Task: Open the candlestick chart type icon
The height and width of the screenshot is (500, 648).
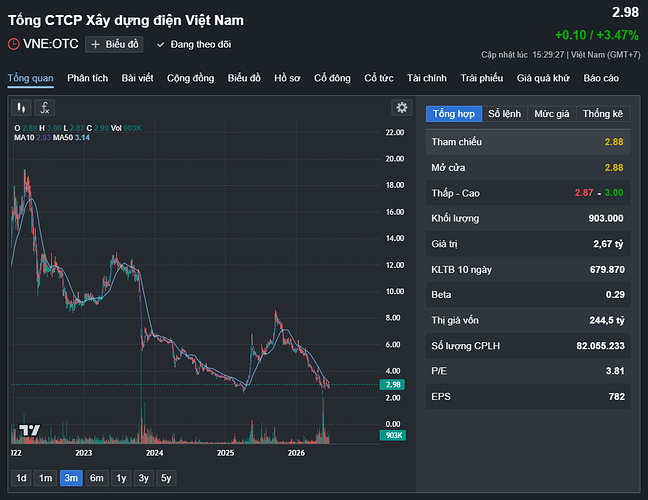Action: [21, 108]
